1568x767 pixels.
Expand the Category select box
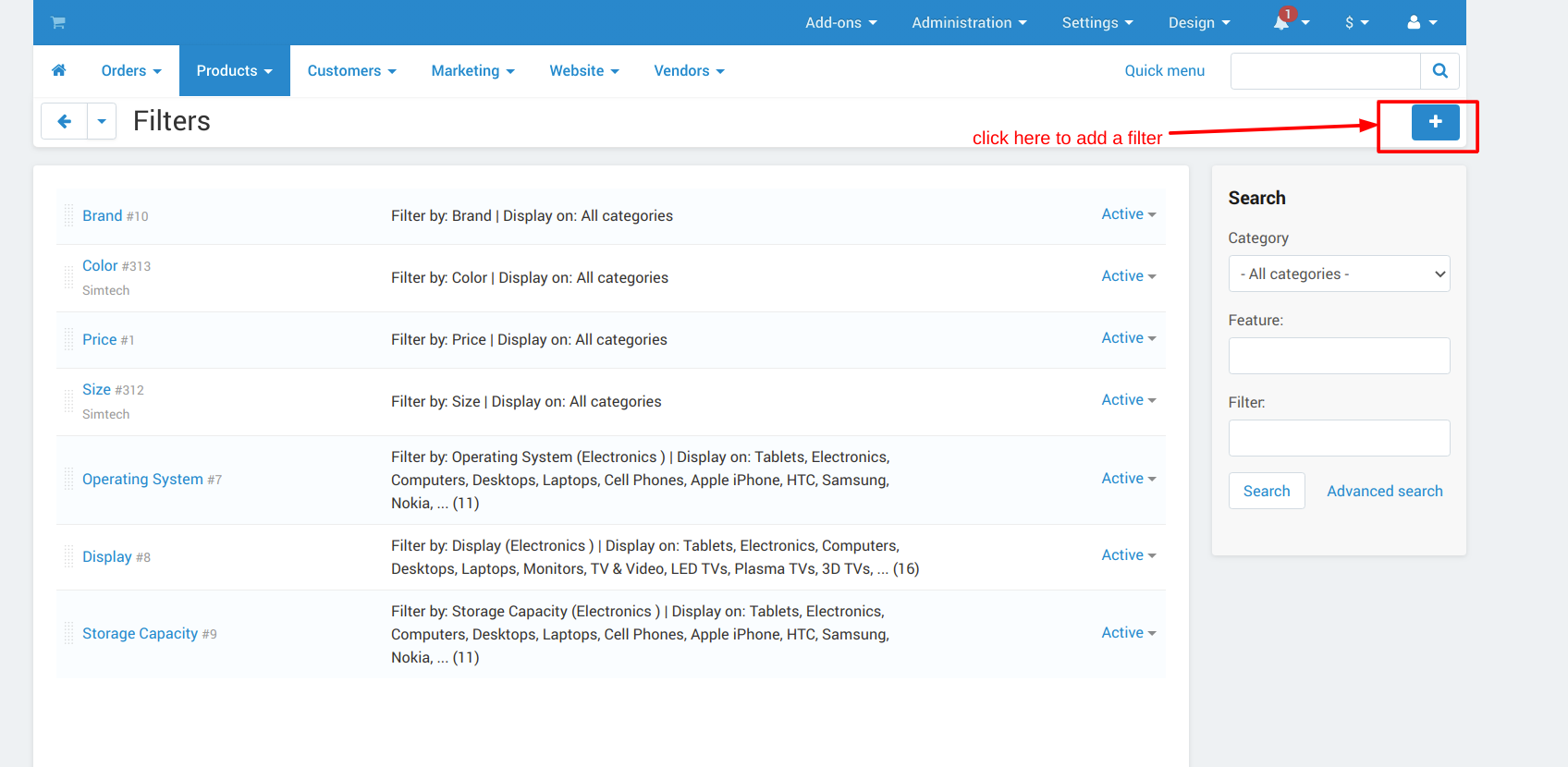1338,274
